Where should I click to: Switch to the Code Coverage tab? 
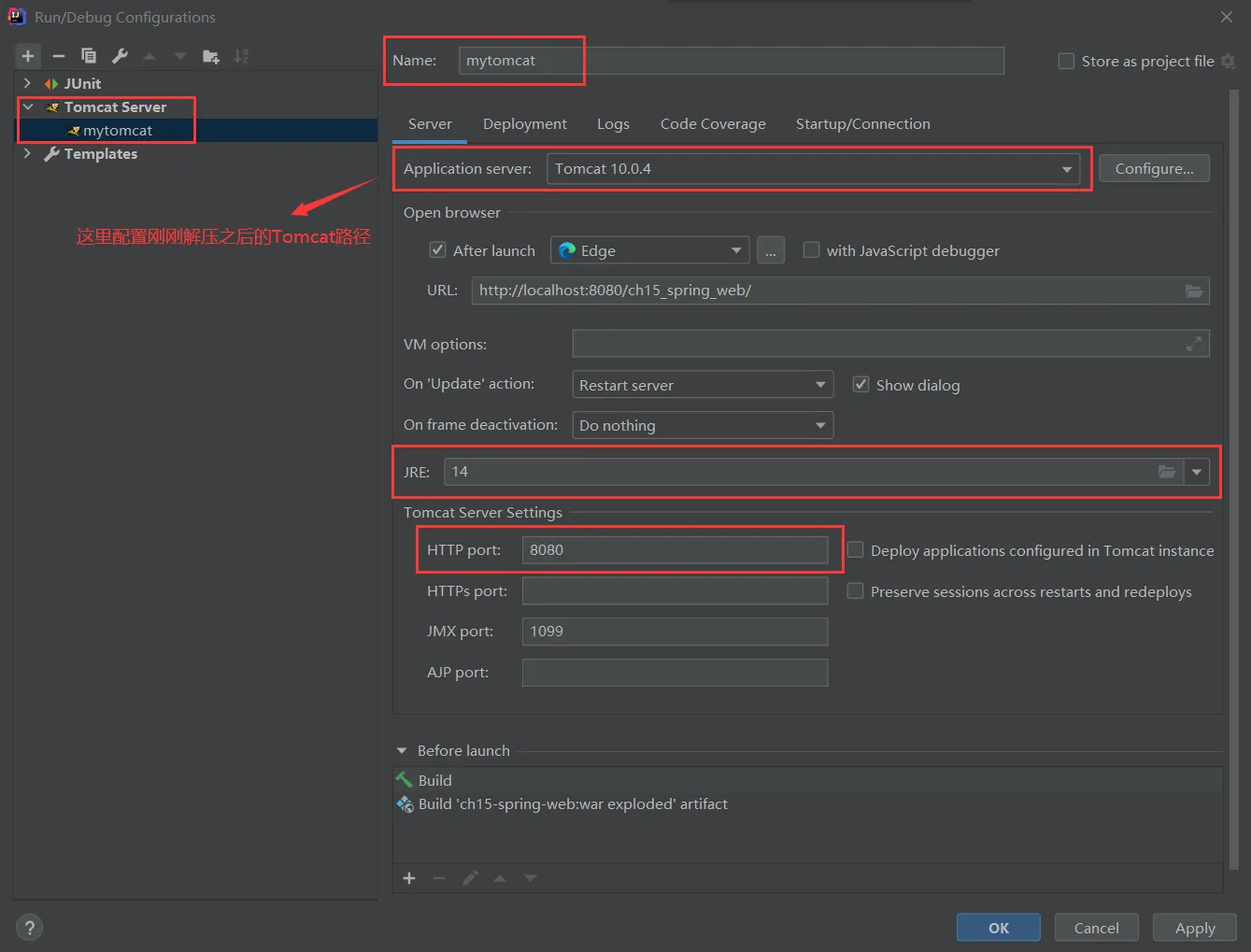(x=713, y=124)
